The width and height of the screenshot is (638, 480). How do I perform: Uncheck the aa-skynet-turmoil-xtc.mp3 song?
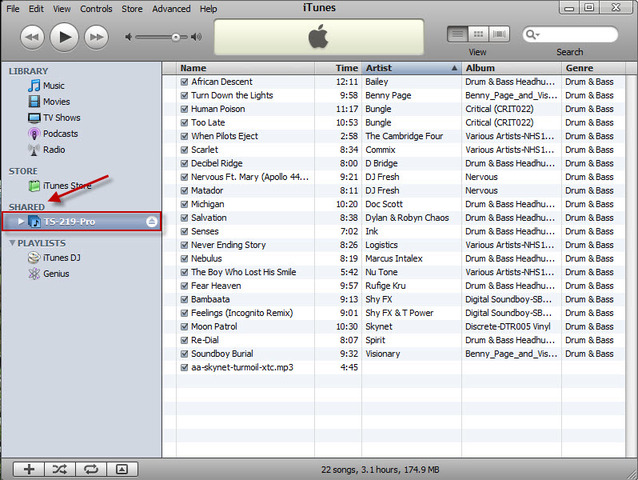[x=184, y=367]
